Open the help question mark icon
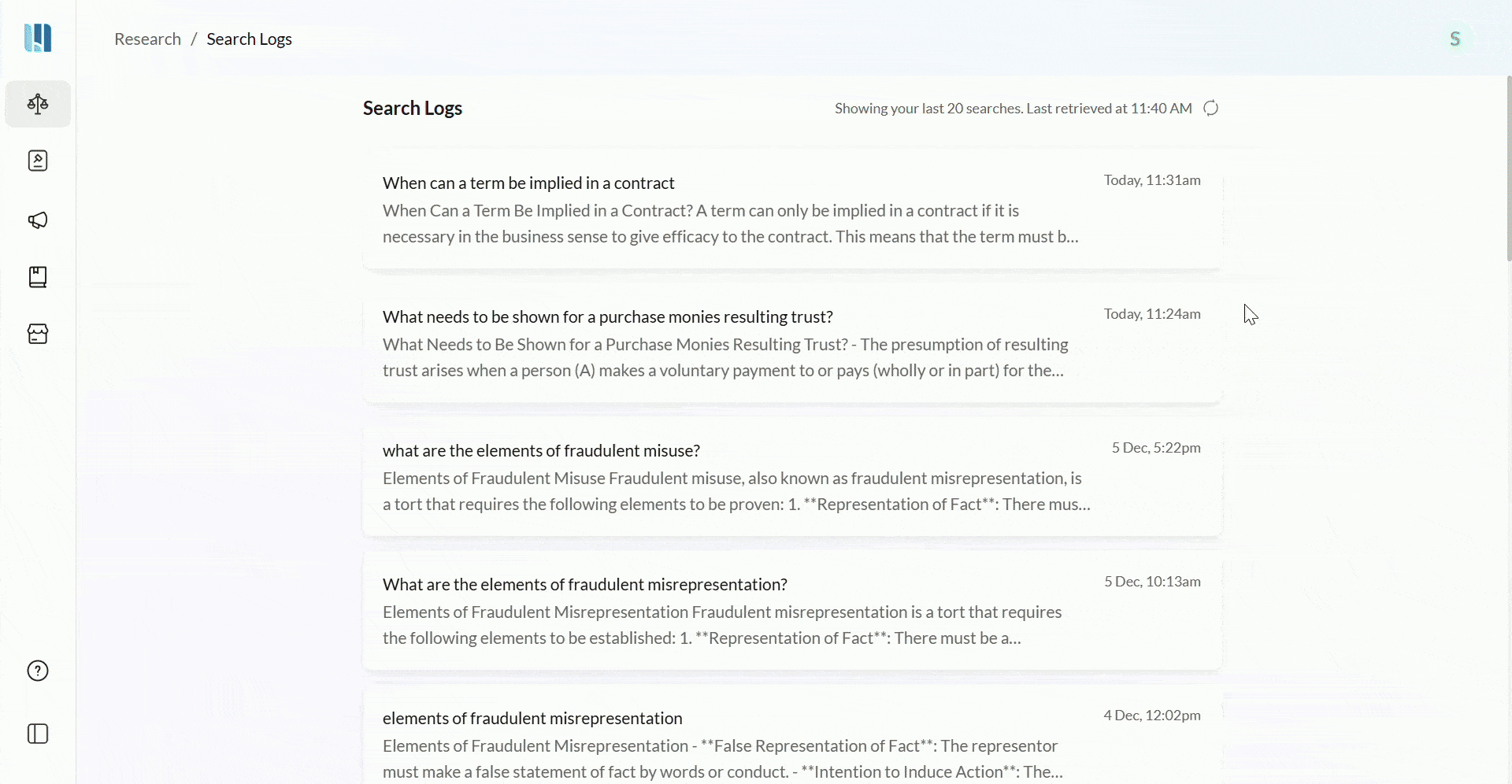Viewport: 1512px width, 784px height. click(x=38, y=671)
